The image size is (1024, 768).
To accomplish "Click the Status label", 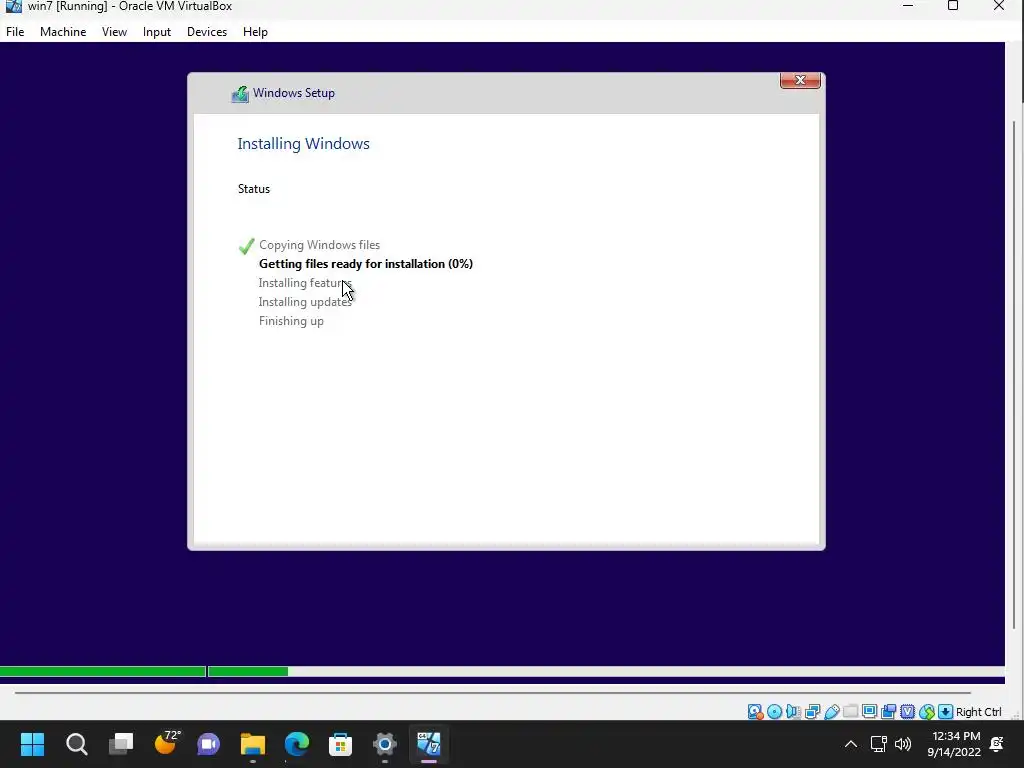I will click(x=254, y=189).
